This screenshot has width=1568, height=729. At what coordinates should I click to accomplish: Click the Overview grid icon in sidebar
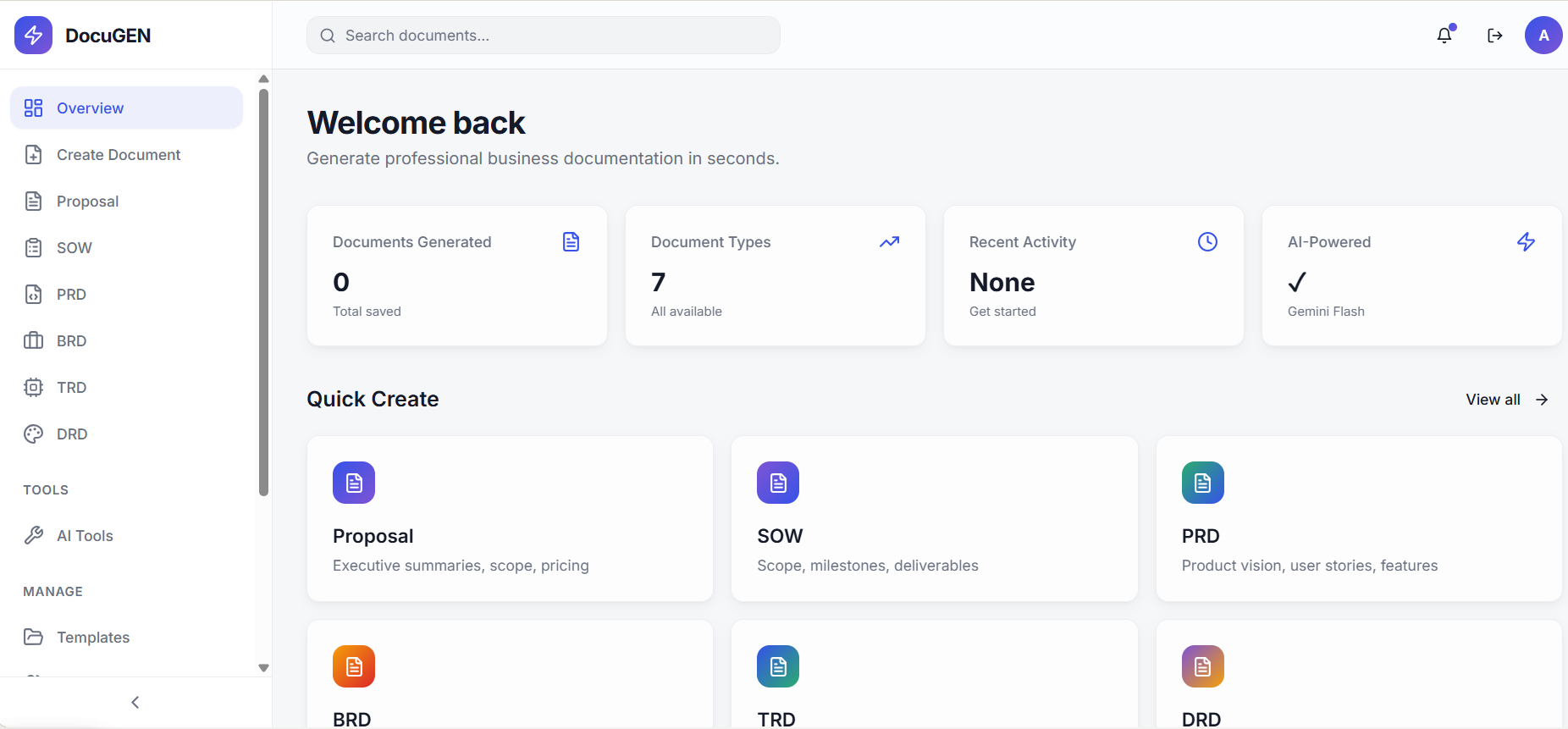click(x=33, y=108)
